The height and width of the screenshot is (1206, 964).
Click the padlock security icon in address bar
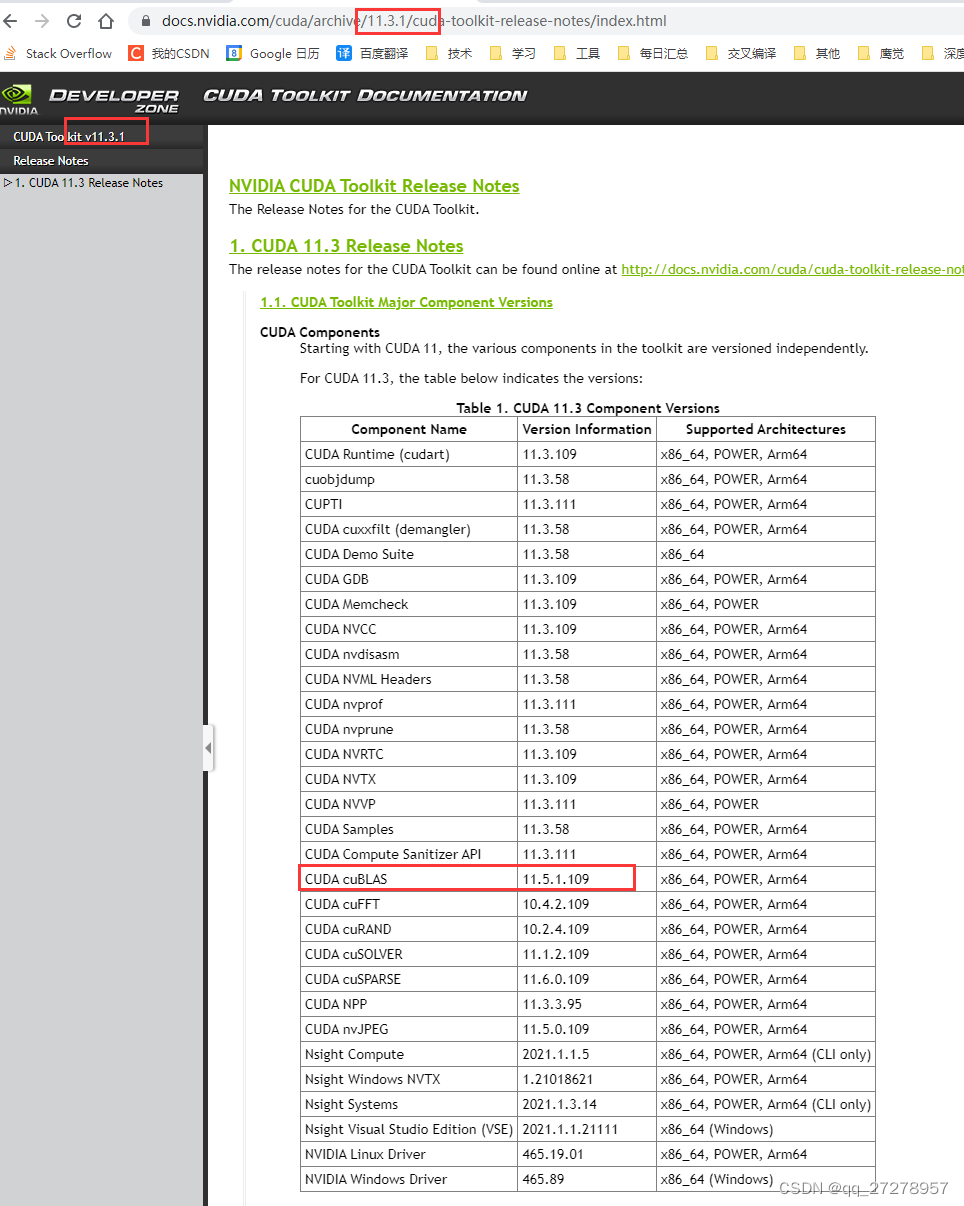pyautogui.click(x=145, y=20)
